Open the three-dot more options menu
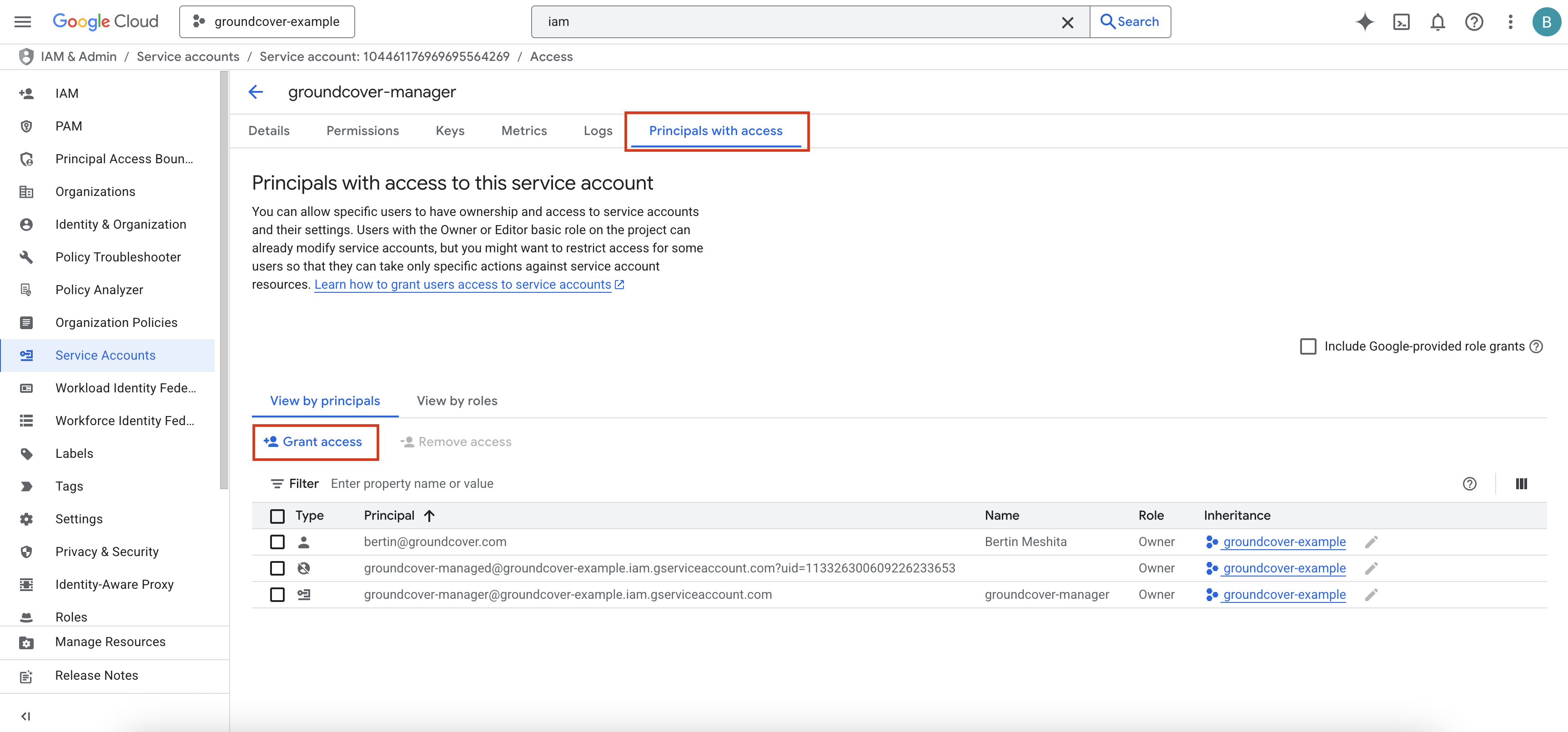Screen dimensions: 1568x732 (1510, 22)
